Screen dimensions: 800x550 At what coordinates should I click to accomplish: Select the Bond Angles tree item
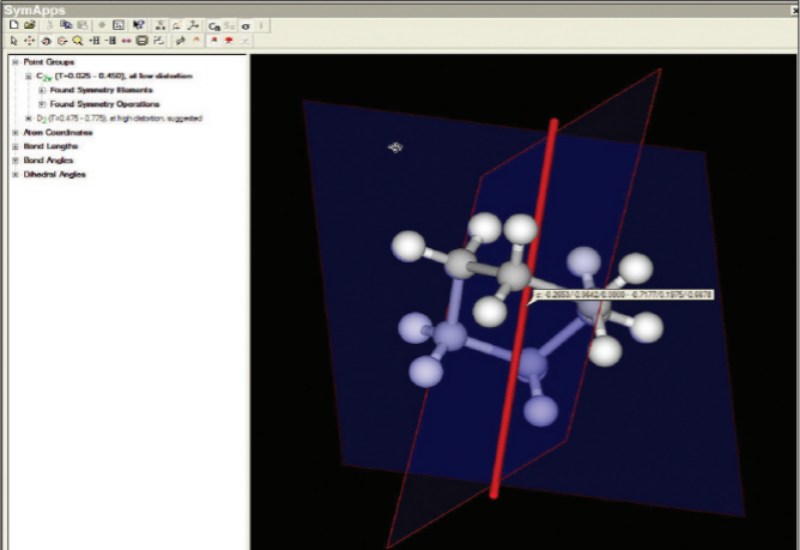[49, 160]
